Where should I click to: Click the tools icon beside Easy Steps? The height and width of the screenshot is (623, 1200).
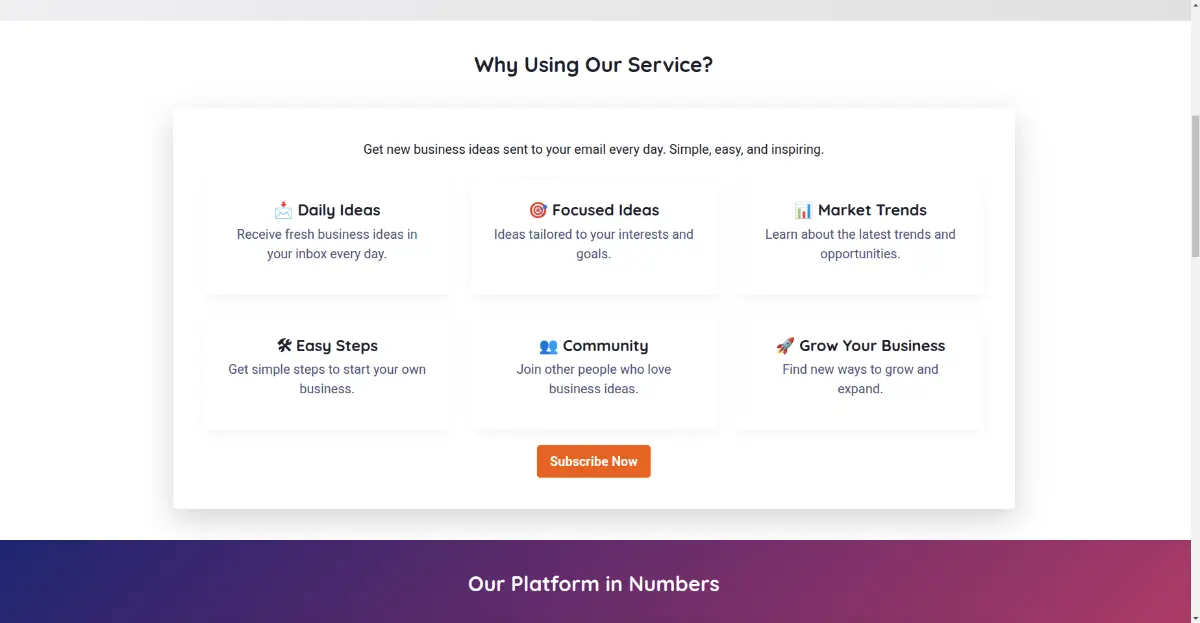[x=284, y=345]
